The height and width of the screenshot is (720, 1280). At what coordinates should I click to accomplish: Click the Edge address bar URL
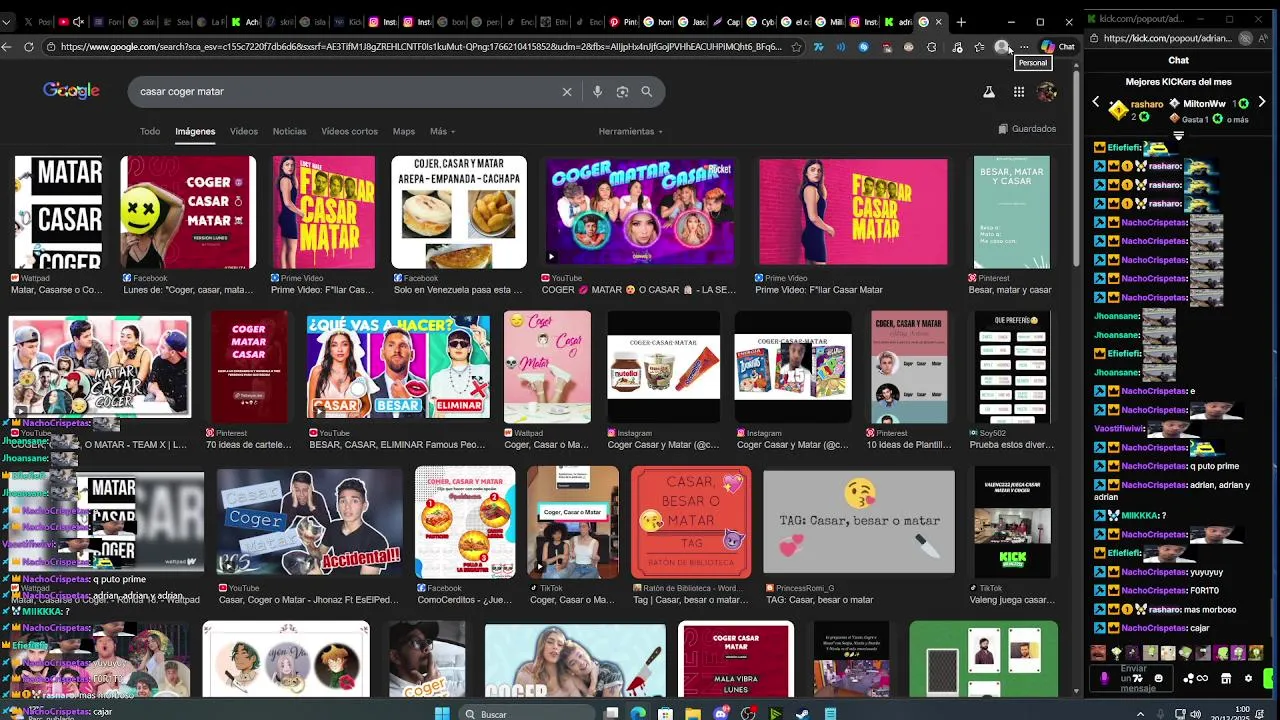coord(420,47)
